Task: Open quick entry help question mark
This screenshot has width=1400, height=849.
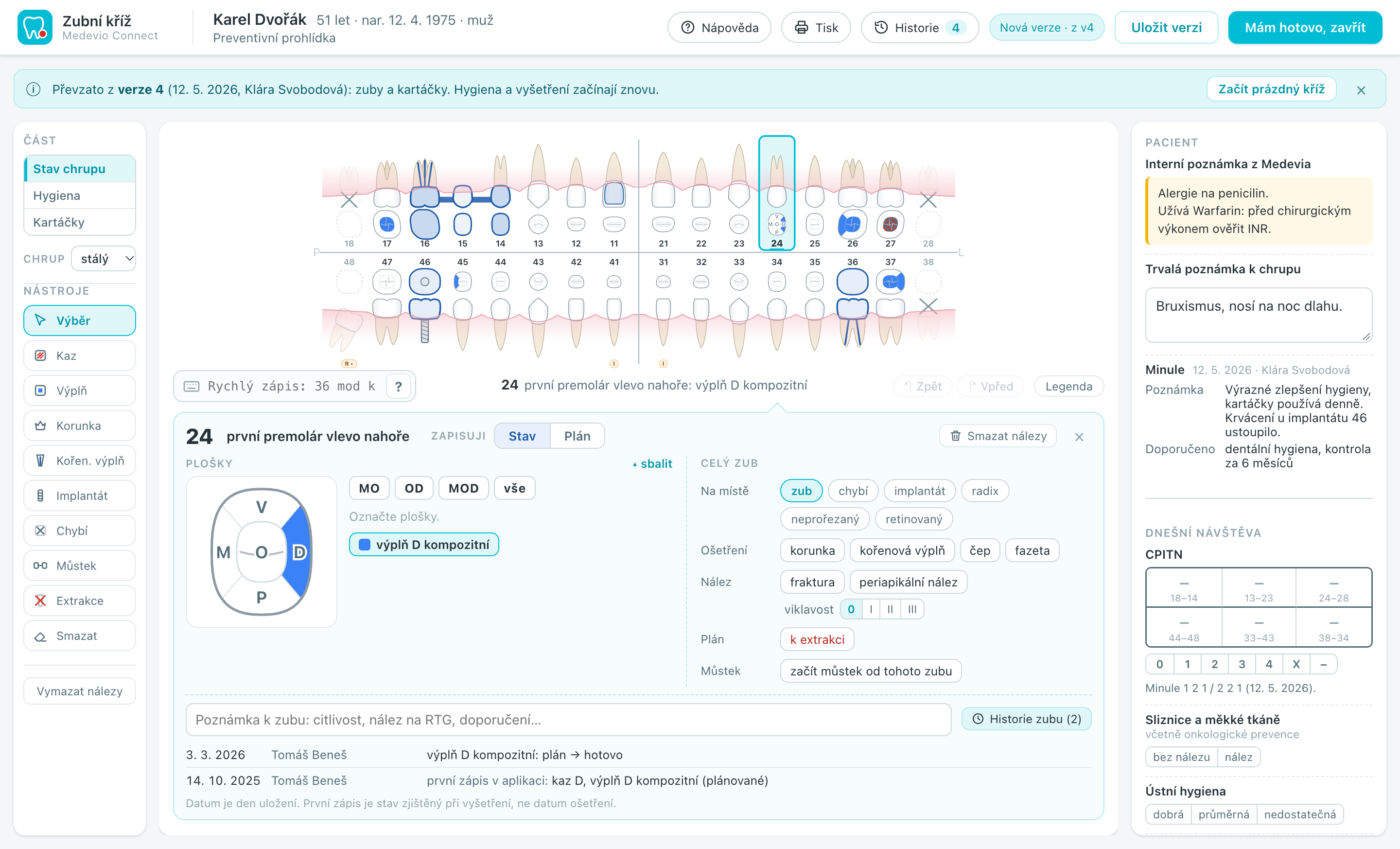Action: (x=398, y=387)
